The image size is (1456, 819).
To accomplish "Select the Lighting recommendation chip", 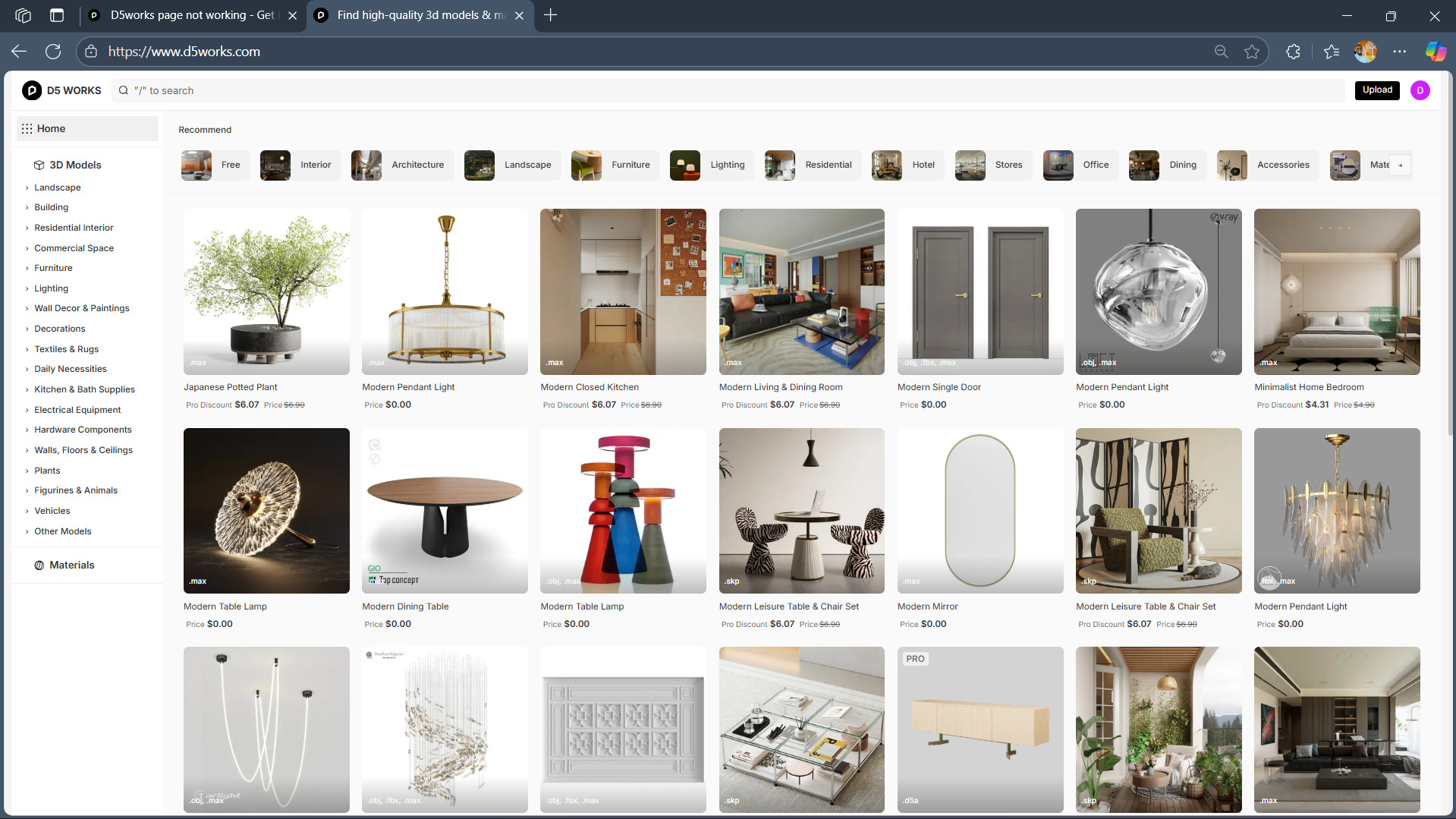I will coord(711,165).
